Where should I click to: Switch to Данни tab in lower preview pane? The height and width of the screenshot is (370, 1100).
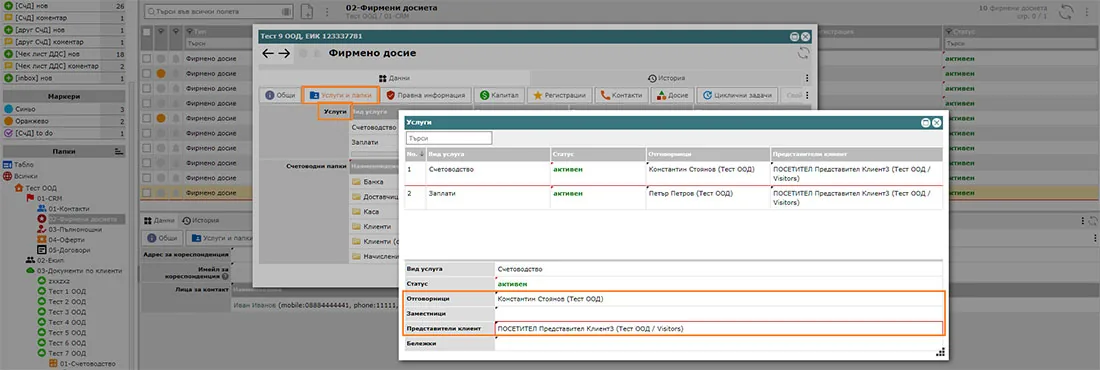[x=159, y=220]
